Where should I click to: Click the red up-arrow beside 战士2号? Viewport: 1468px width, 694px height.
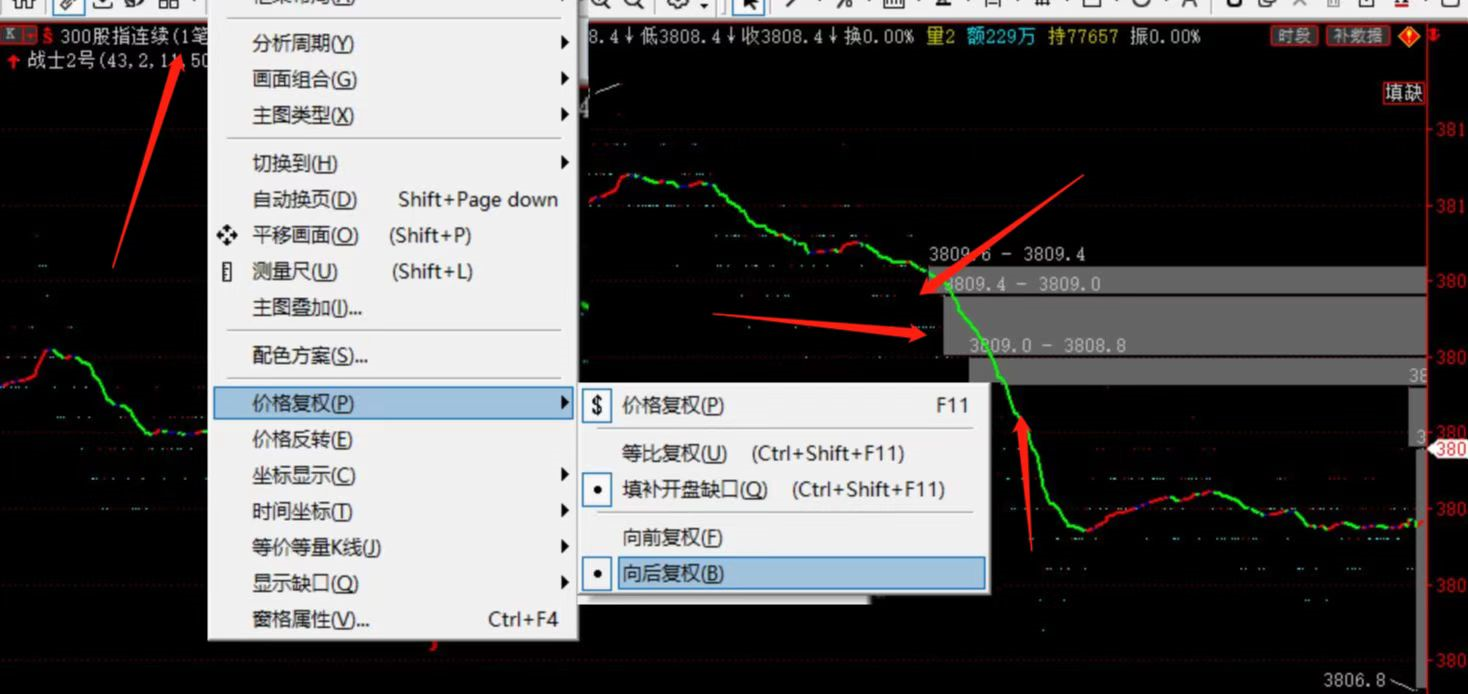(13, 61)
